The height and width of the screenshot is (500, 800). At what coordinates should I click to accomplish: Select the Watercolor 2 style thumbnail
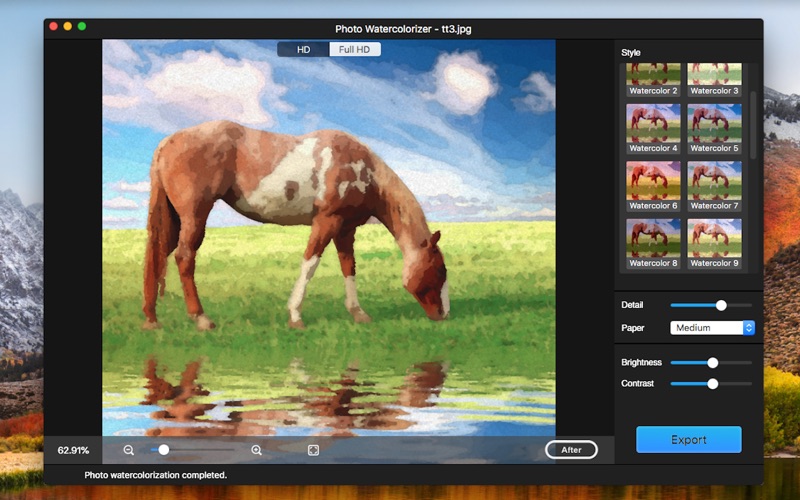[653, 76]
